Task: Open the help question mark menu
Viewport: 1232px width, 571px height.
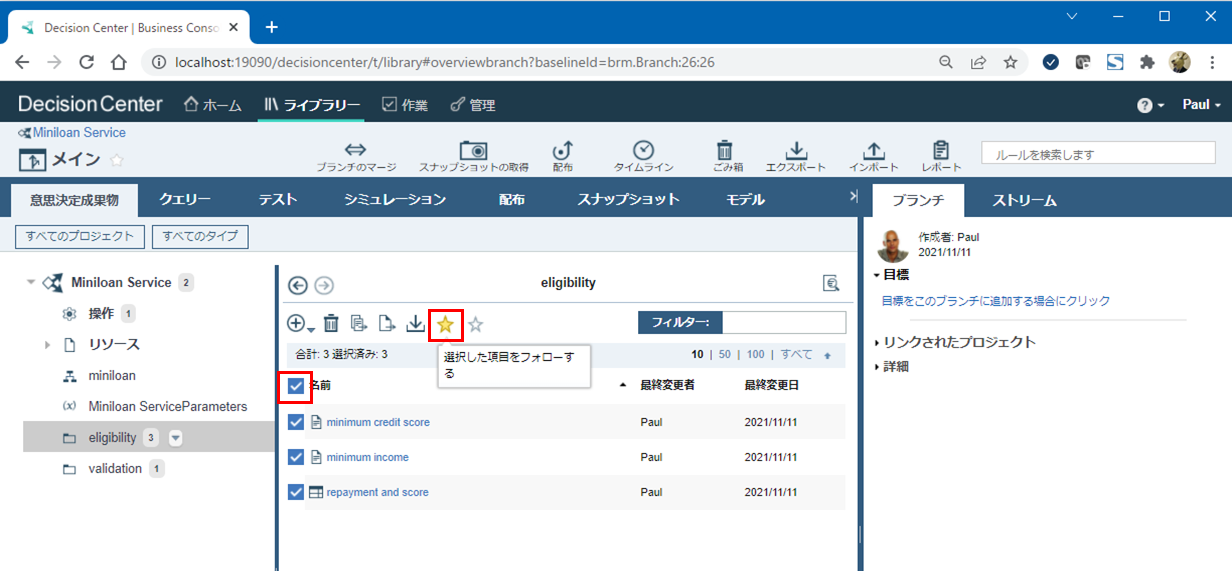Action: click(x=1150, y=105)
